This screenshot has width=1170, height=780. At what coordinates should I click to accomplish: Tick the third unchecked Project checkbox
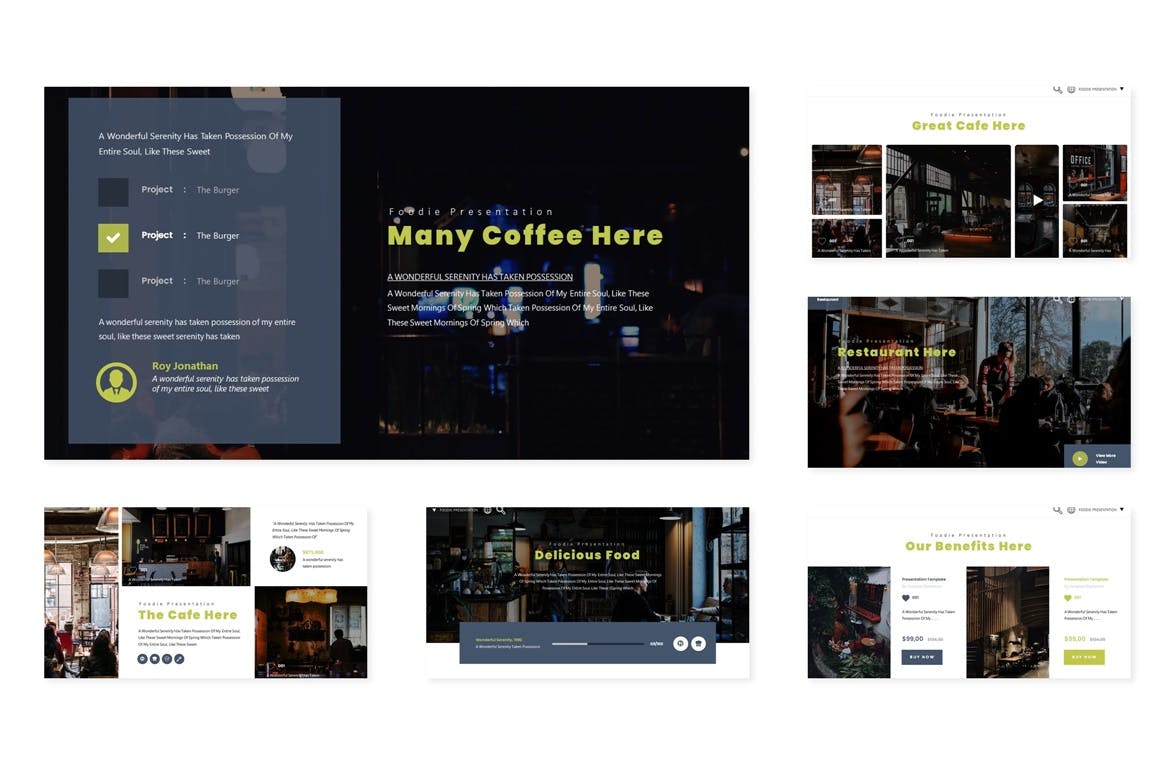[x=113, y=283]
